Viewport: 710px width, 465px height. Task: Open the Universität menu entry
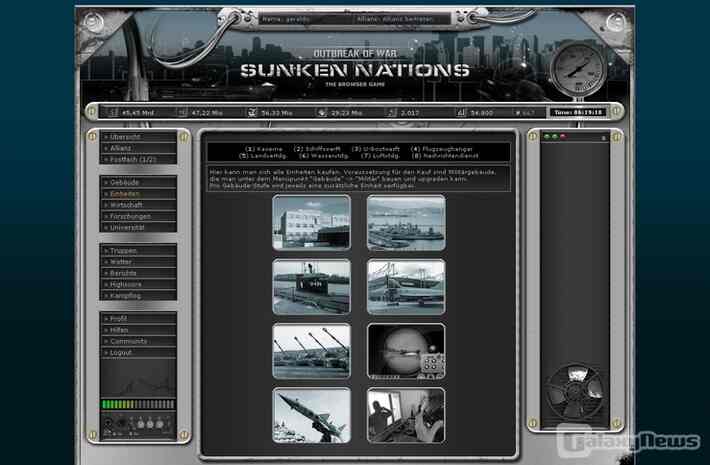point(138,228)
